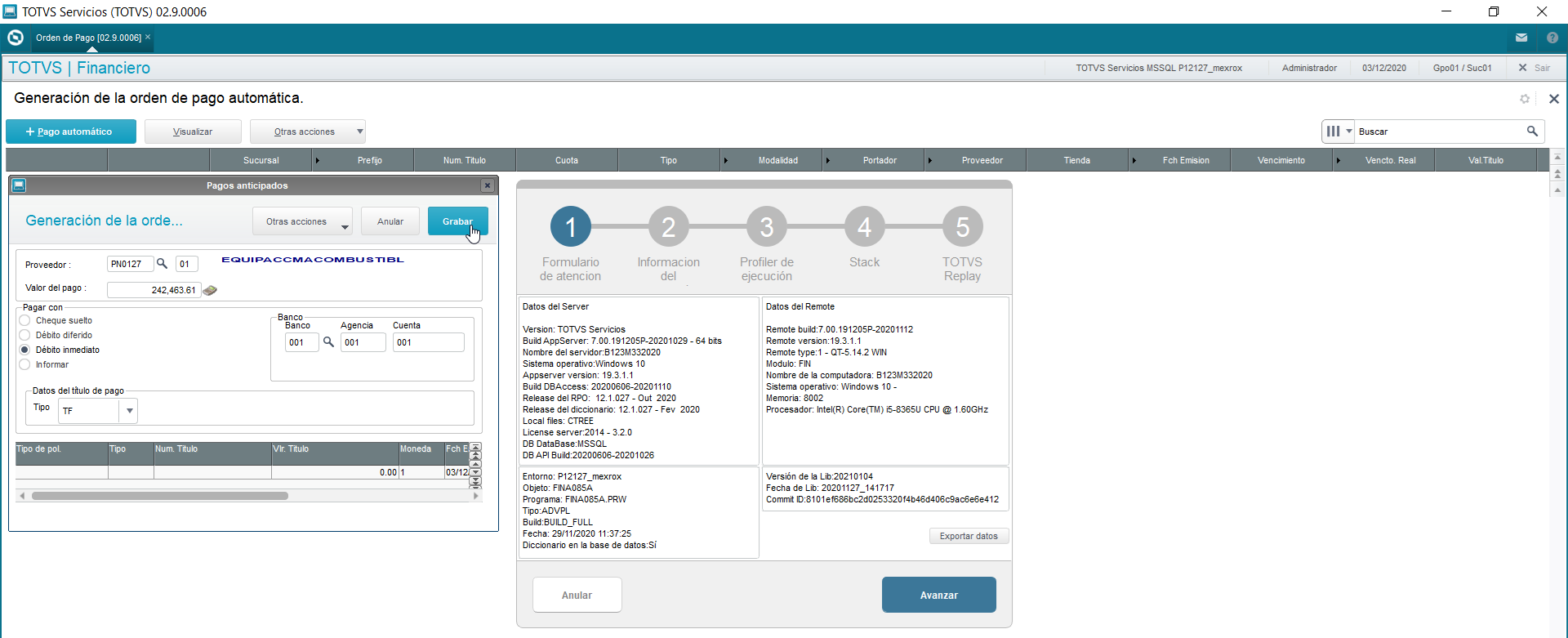
Task: Click the Num. Titulo header in main grid
Action: [465, 160]
